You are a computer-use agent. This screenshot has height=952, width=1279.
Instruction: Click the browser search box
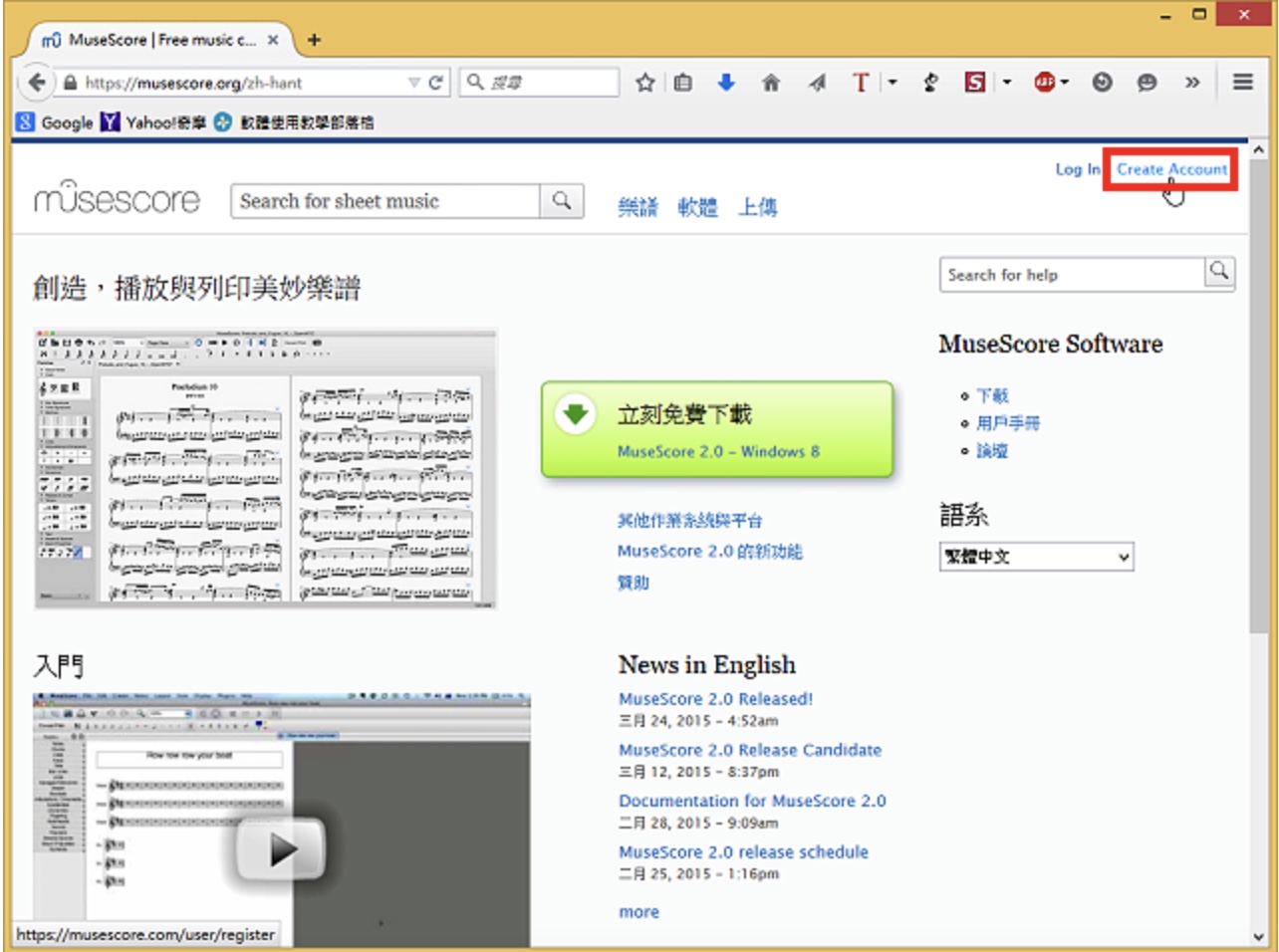[x=539, y=83]
